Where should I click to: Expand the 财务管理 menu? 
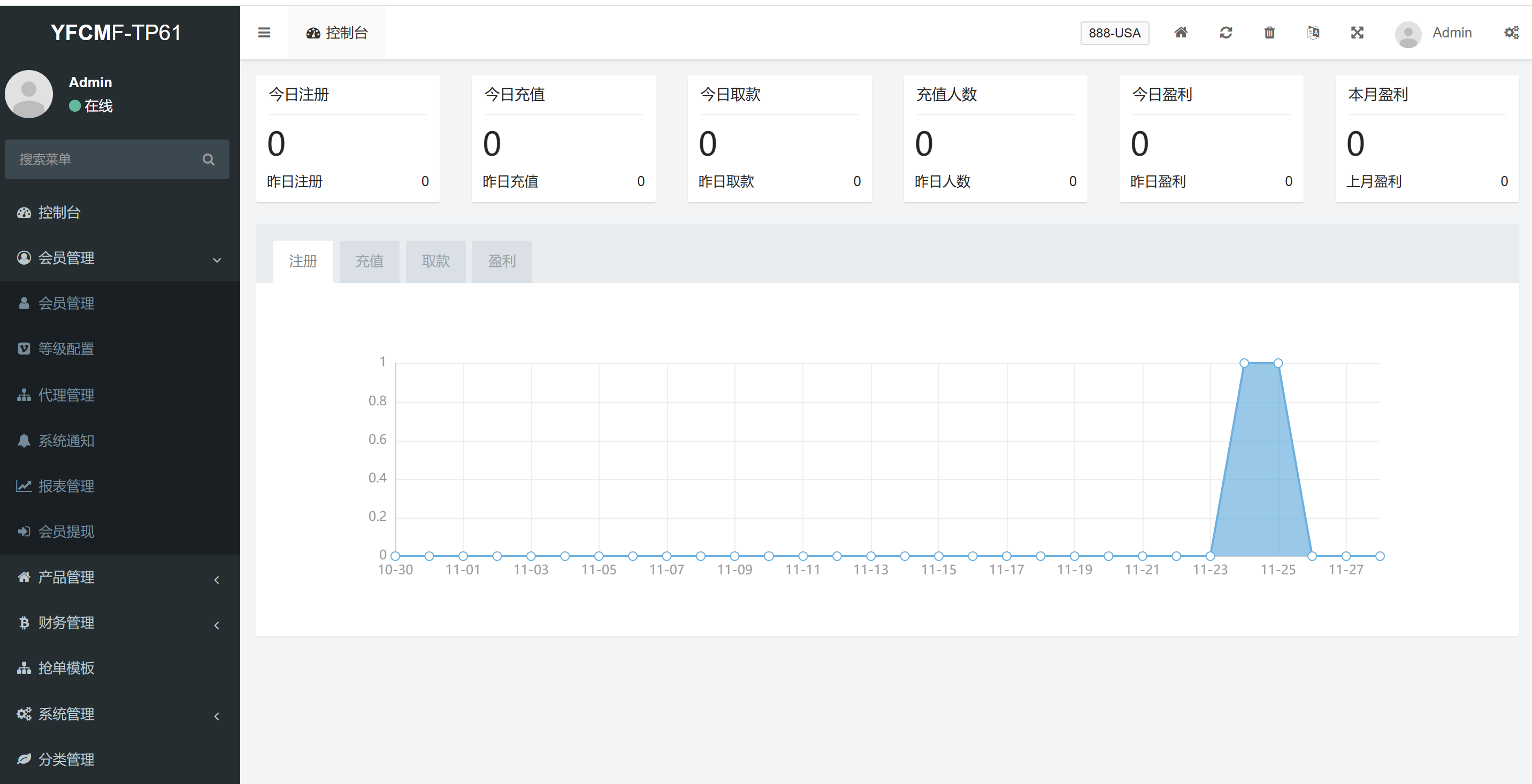coord(119,622)
